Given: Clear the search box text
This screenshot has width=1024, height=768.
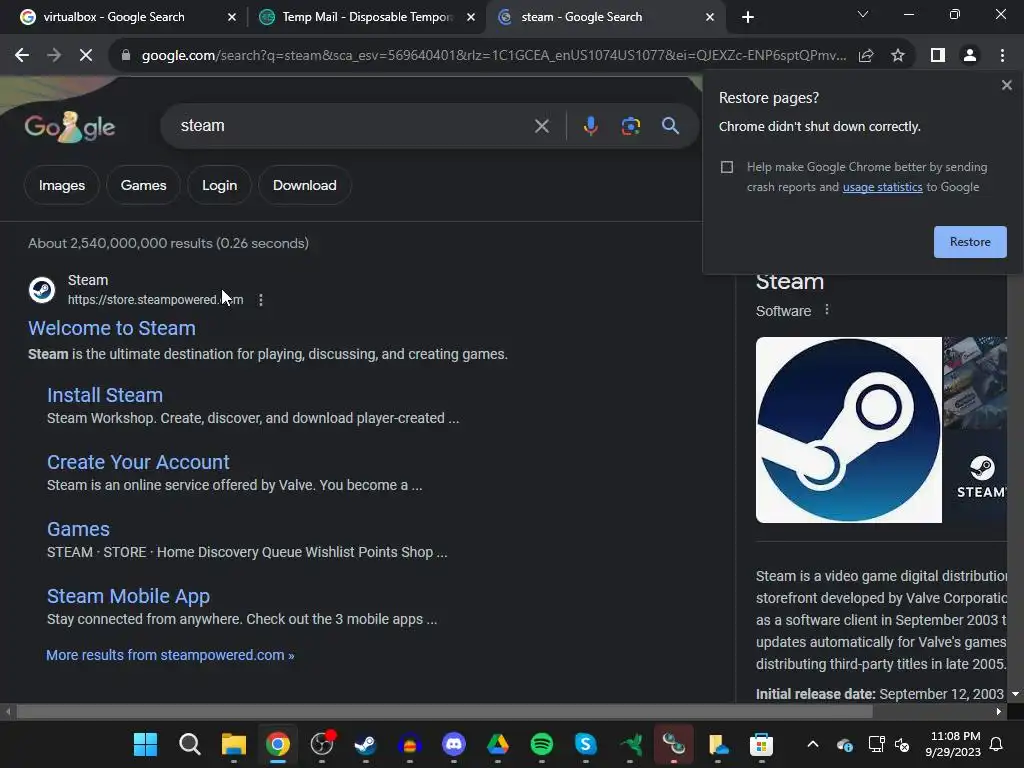Looking at the screenshot, I should (541, 126).
